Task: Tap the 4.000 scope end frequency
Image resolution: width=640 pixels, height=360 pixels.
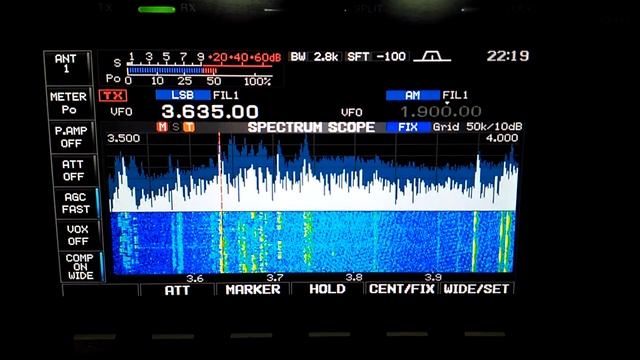Action: (502, 138)
